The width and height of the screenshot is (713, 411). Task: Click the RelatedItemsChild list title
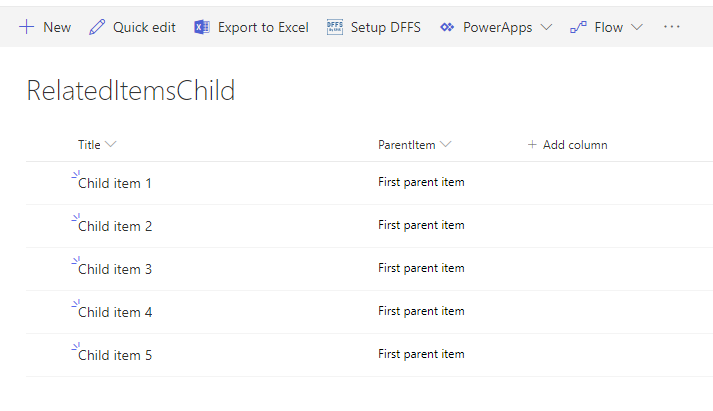coord(131,92)
